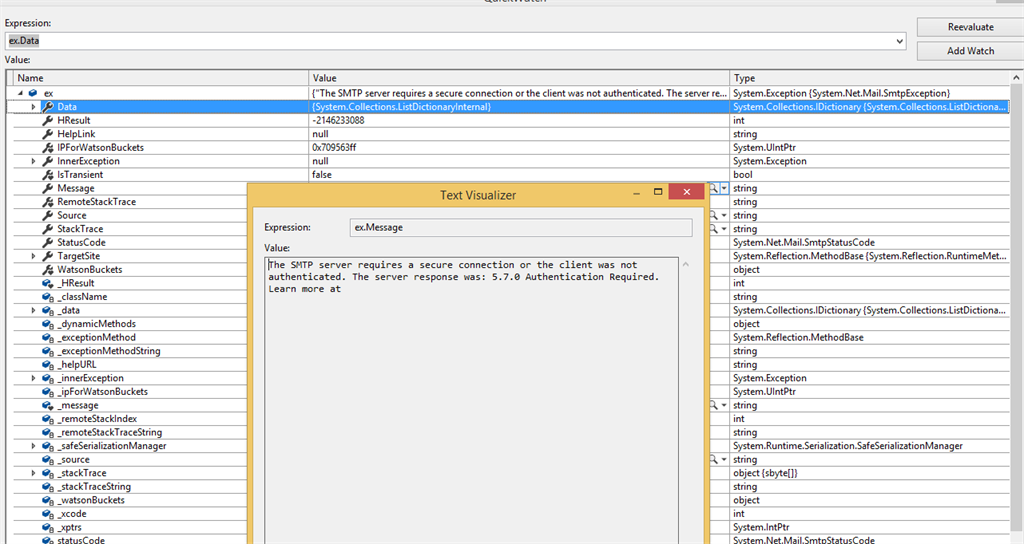Click the wrench icon beside InnerException
Image resolution: width=1024 pixels, height=544 pixels.
pos(48,161)
